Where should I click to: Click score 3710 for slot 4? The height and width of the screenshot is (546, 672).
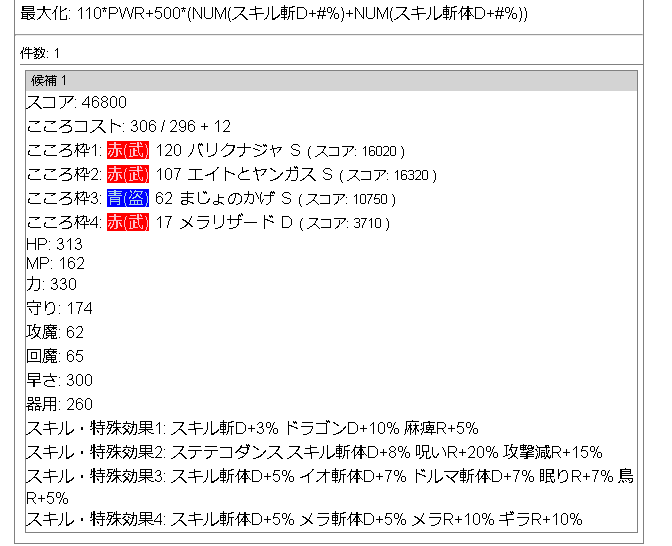(345, 223)
